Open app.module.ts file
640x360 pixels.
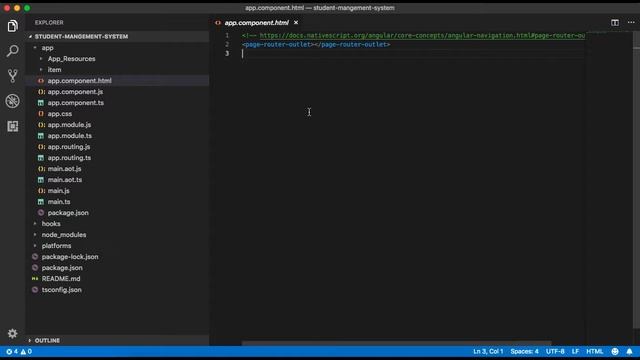point(69,136)
